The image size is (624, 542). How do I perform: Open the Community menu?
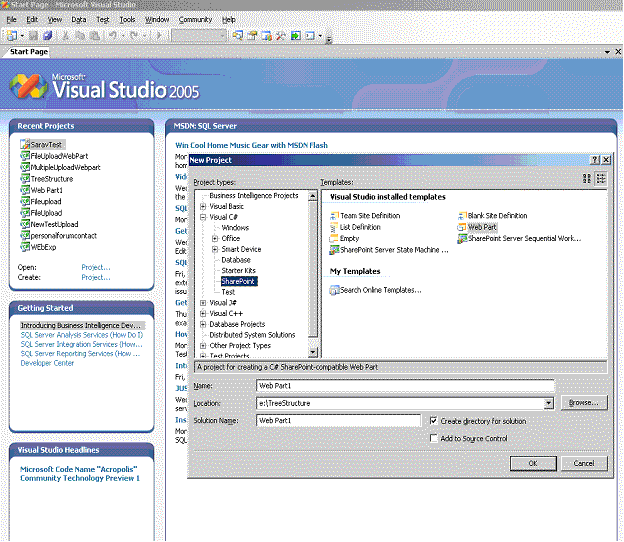195,19
